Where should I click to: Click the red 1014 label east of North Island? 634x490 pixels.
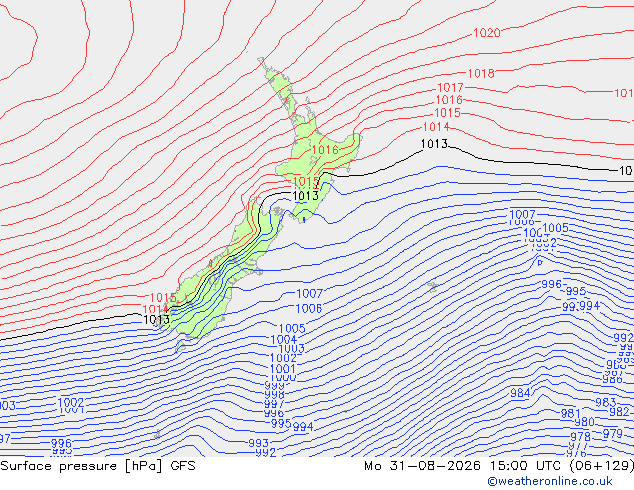click(436, 127)
